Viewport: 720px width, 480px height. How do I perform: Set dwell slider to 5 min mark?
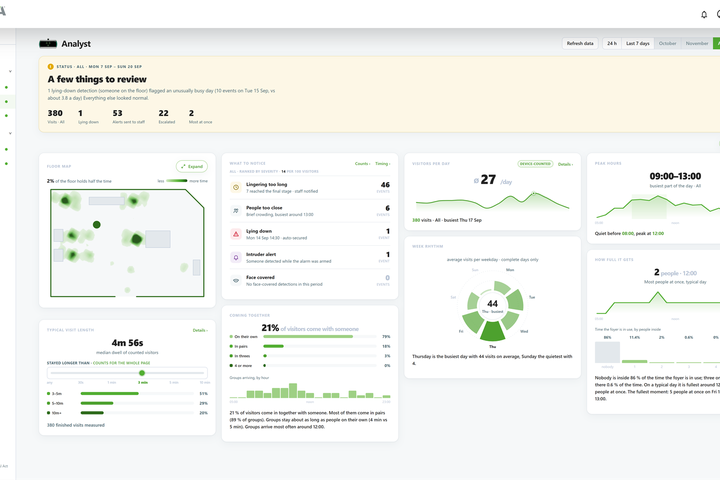tap(174, 383)
